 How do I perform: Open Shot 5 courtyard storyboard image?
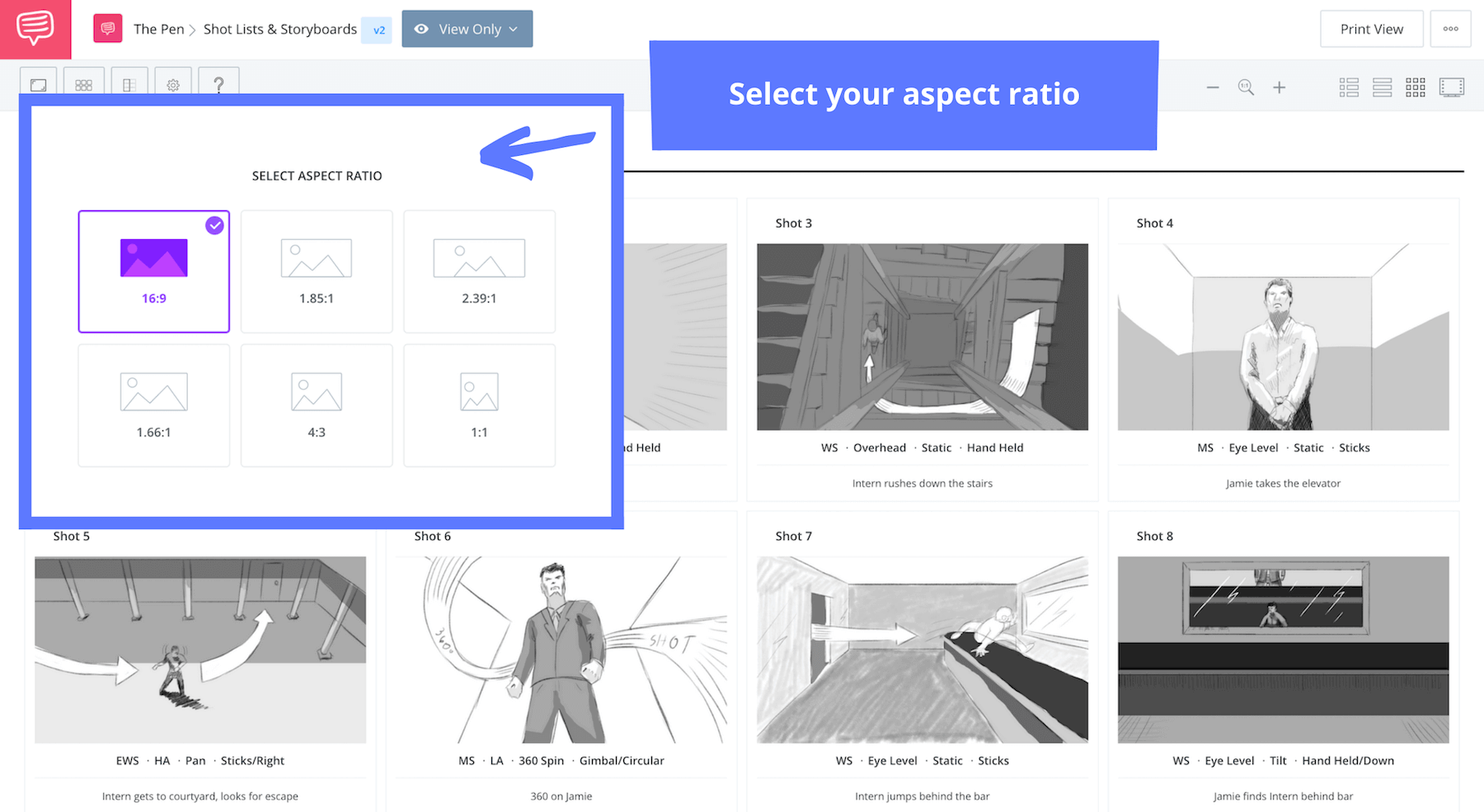click(200, 650)
